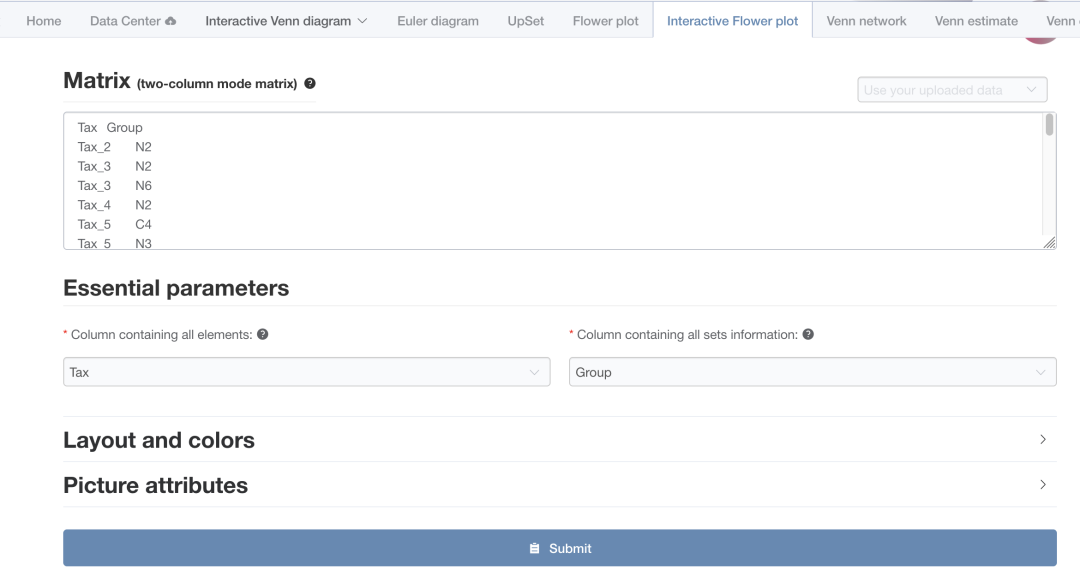Click the Submit button
This screenshot has width=1080, height=570.
(x=559, y=548)
